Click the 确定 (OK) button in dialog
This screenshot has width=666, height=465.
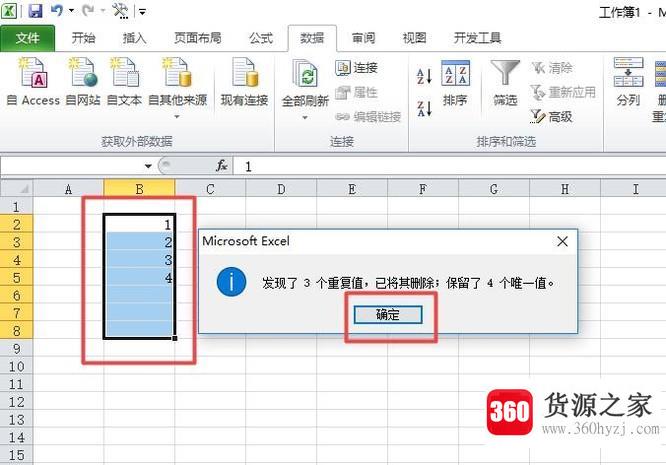pos(388,315)
